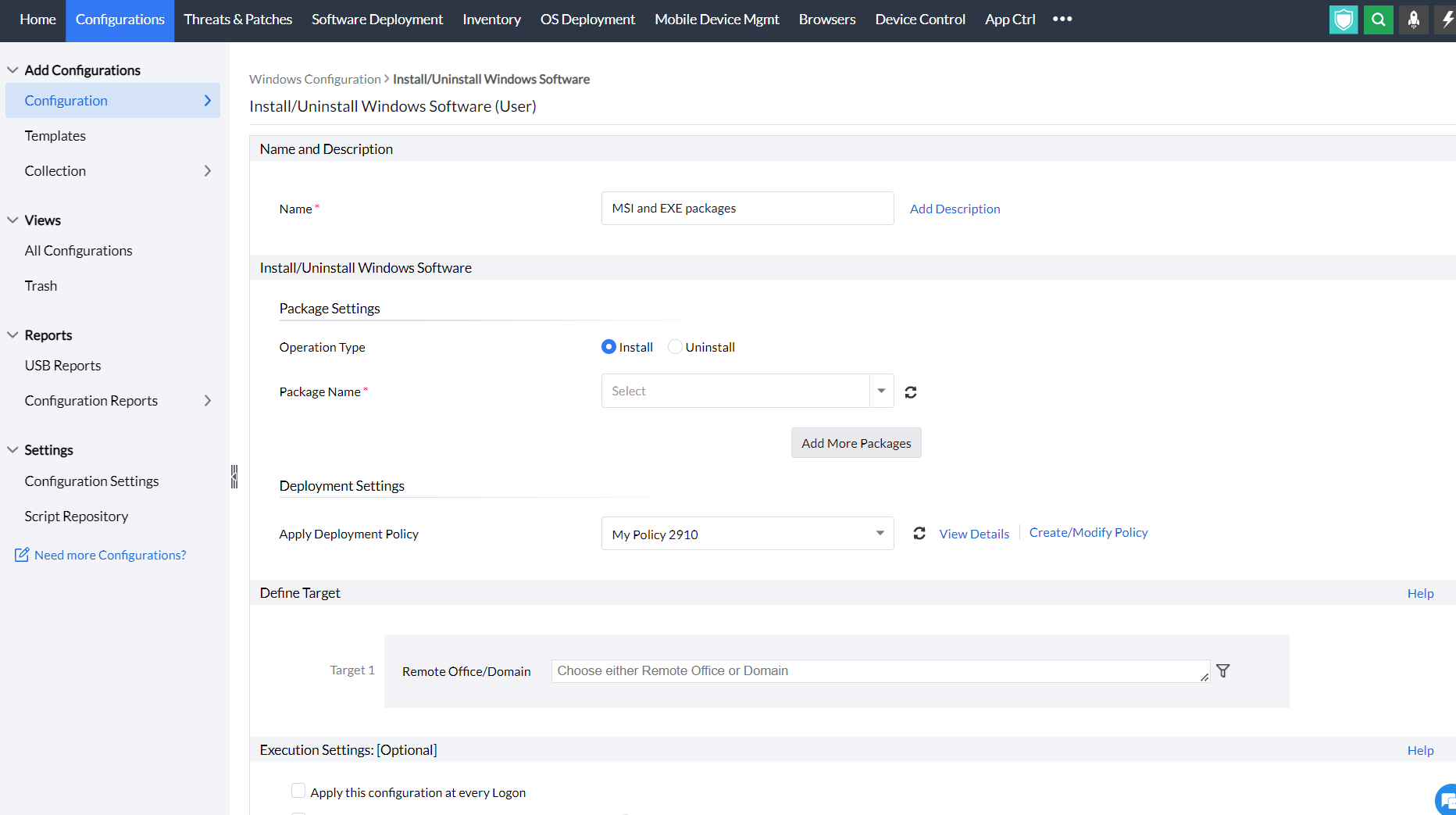
Task: Switch to the Inventory tab
Action: 491,20
